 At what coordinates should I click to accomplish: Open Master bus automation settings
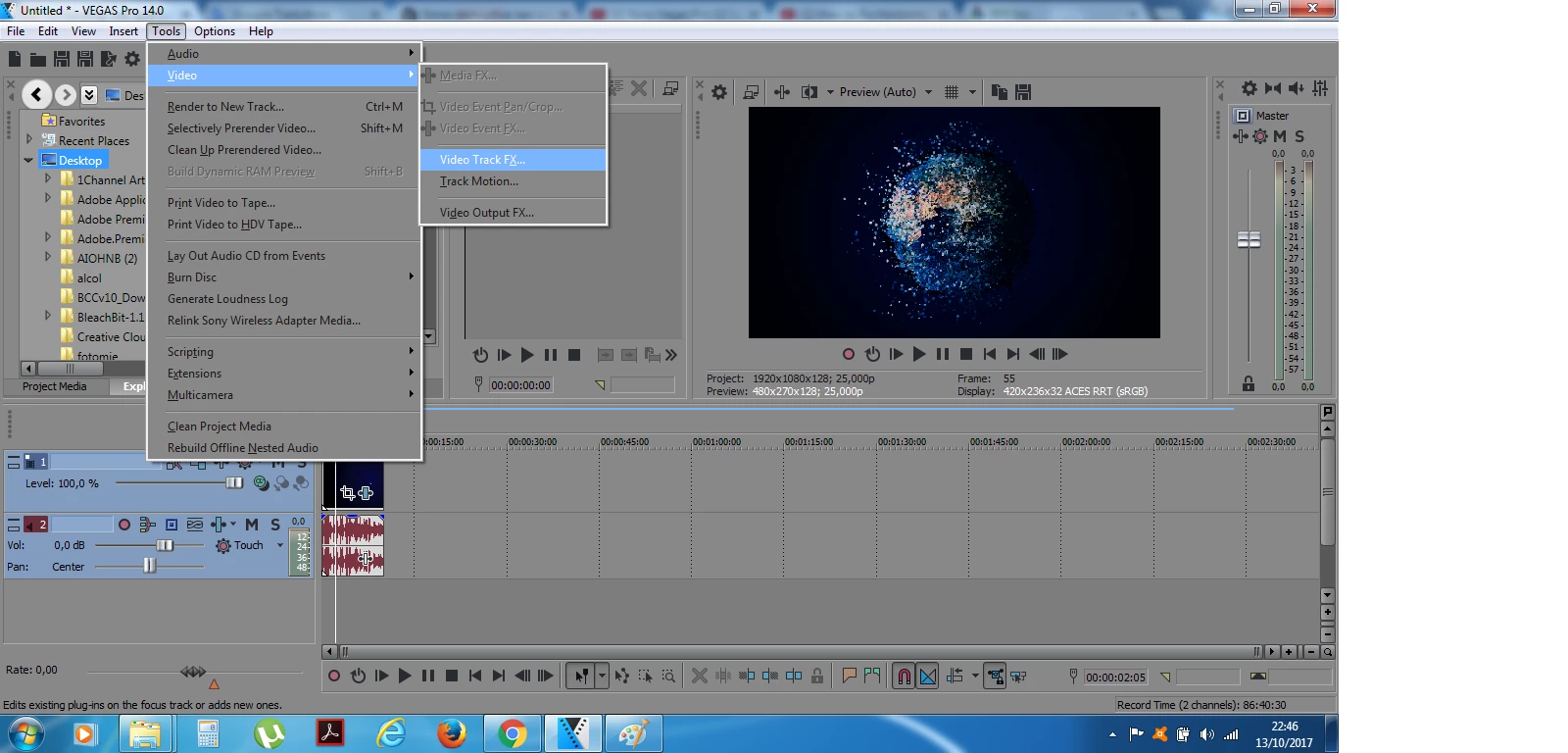pos(1260,136)
